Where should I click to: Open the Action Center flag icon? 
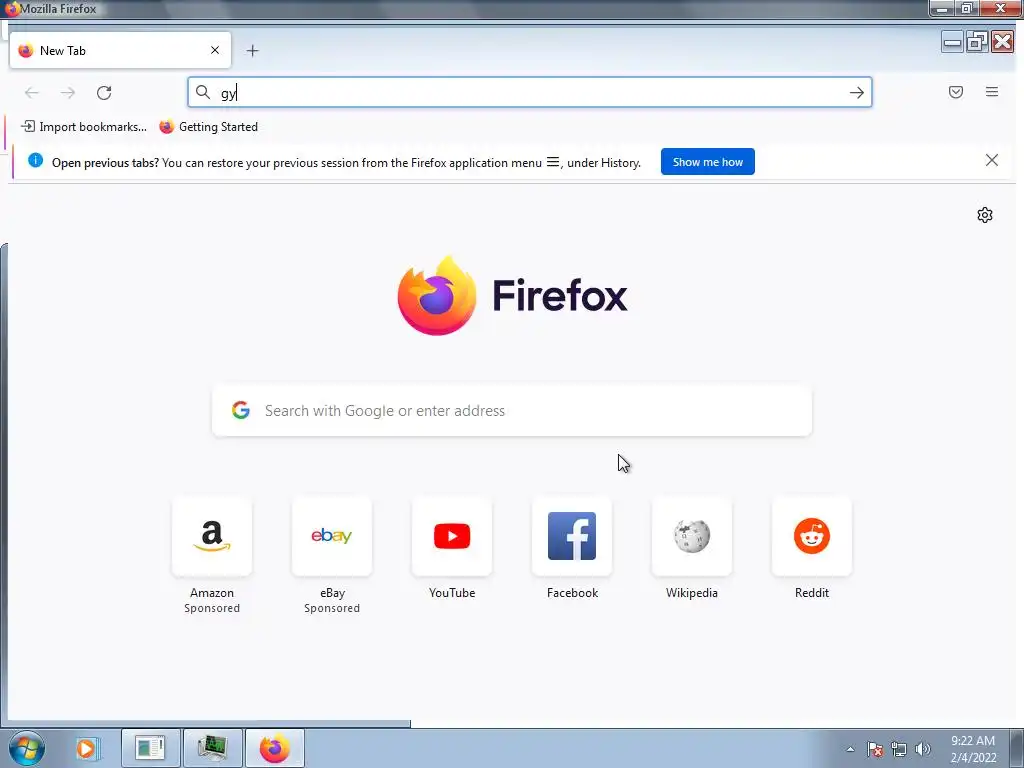tap(874, 749)
